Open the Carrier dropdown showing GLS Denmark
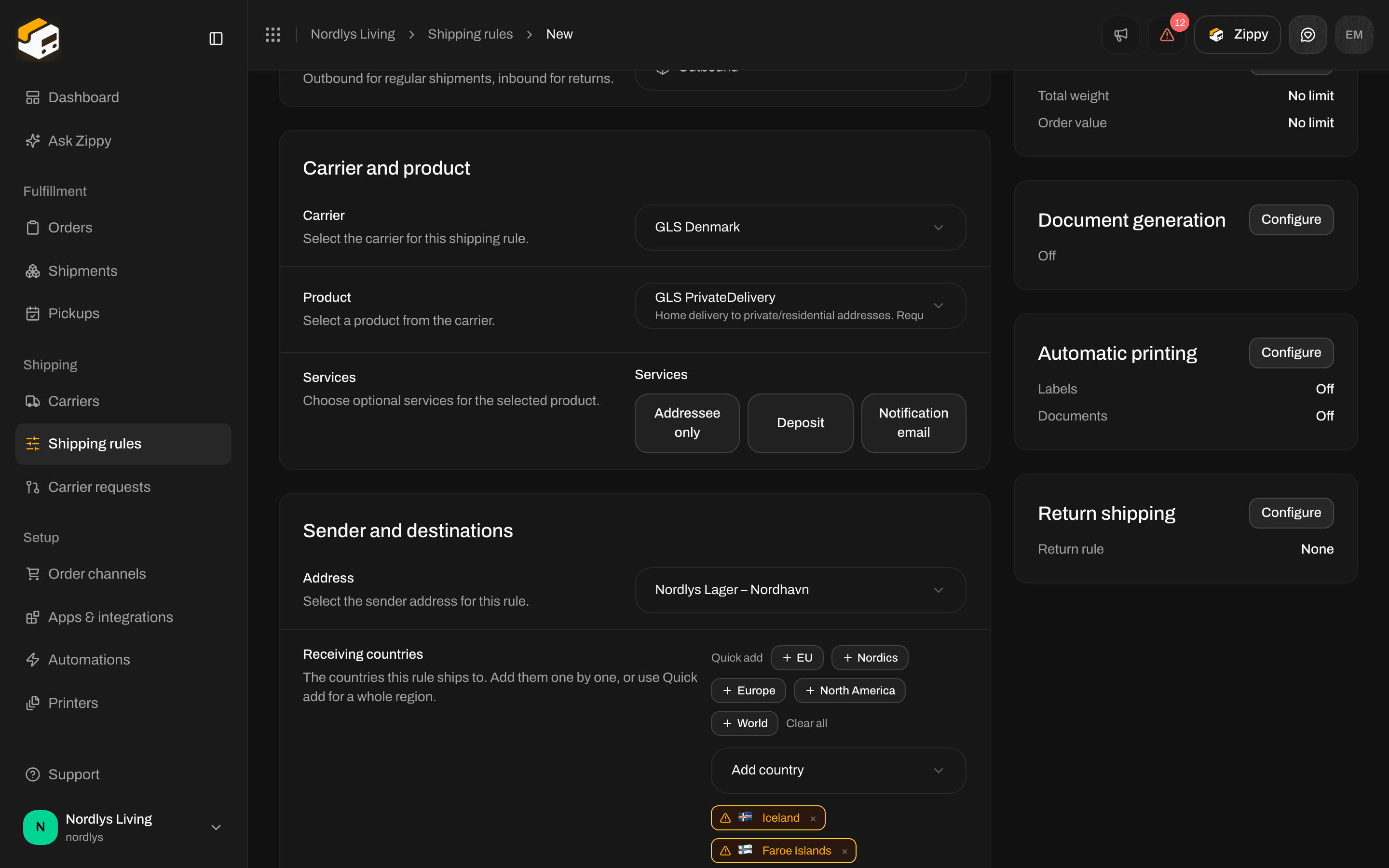This screenshot has width=1389, height=868. click(x=800, y=227)
